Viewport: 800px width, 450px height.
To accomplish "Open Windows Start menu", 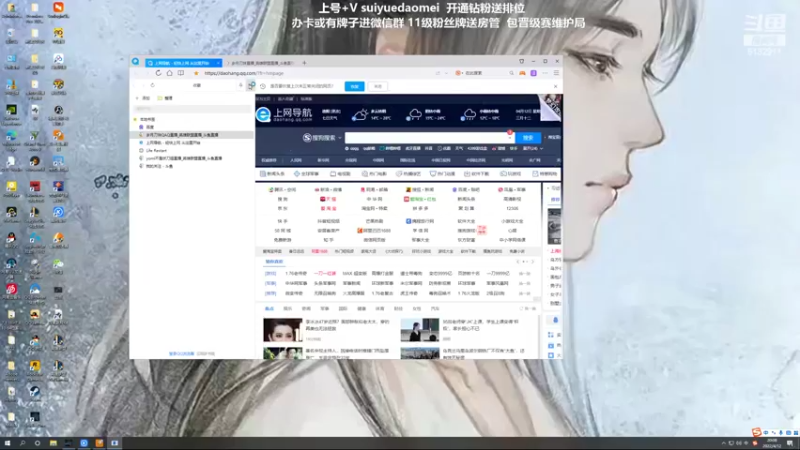I will click(x=7, y=443).
